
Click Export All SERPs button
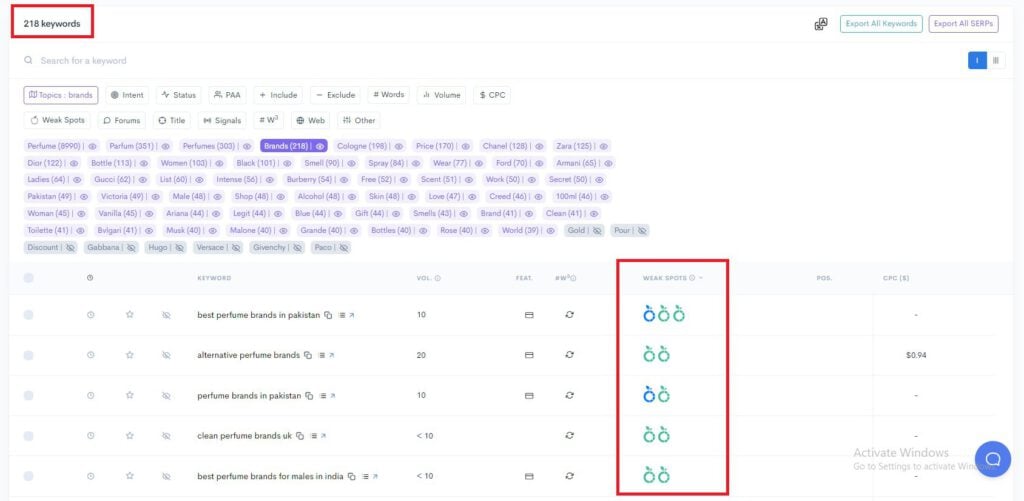click(x=963, y=24)
